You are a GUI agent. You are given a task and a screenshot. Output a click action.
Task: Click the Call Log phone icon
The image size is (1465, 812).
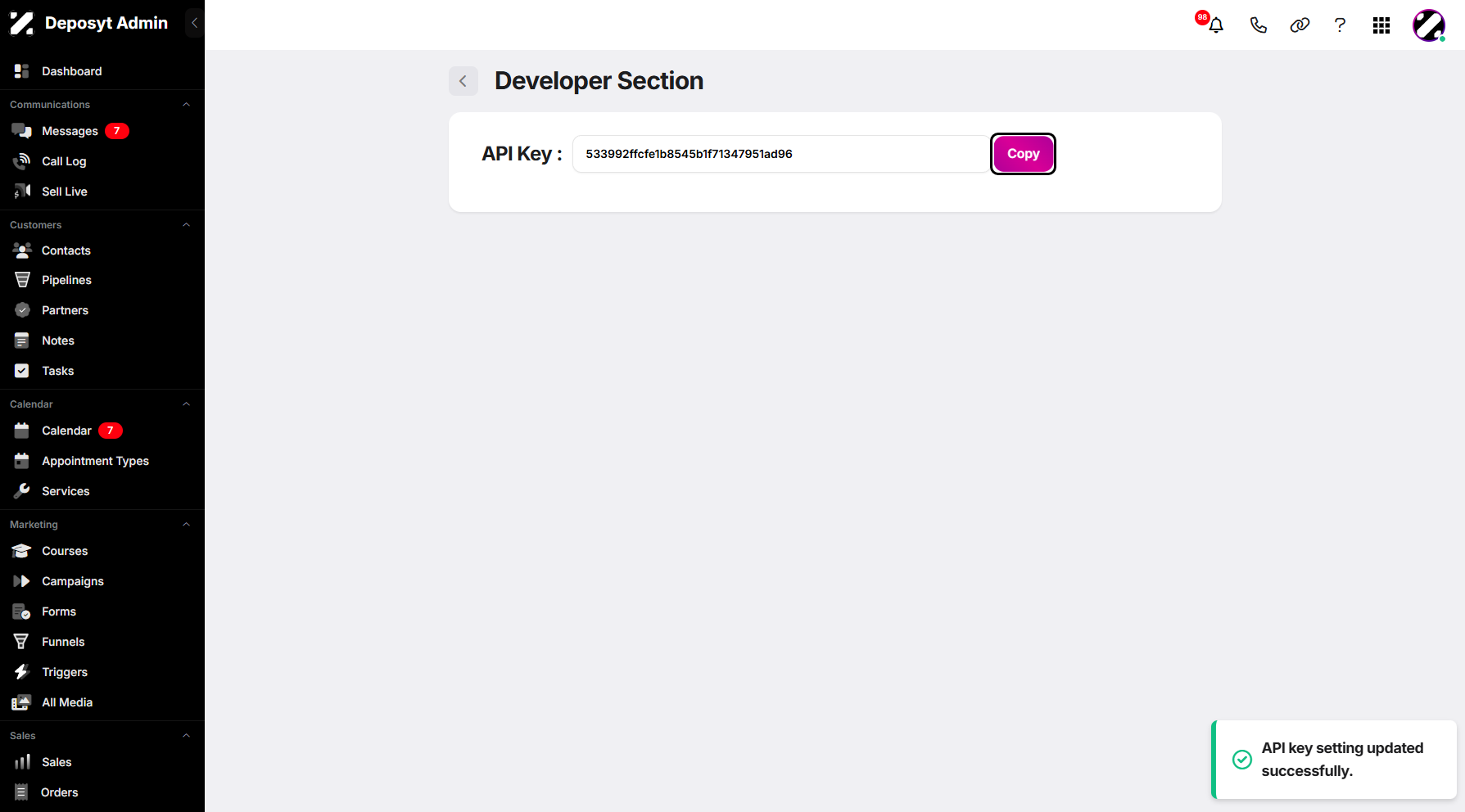click(x=22, y=161)
